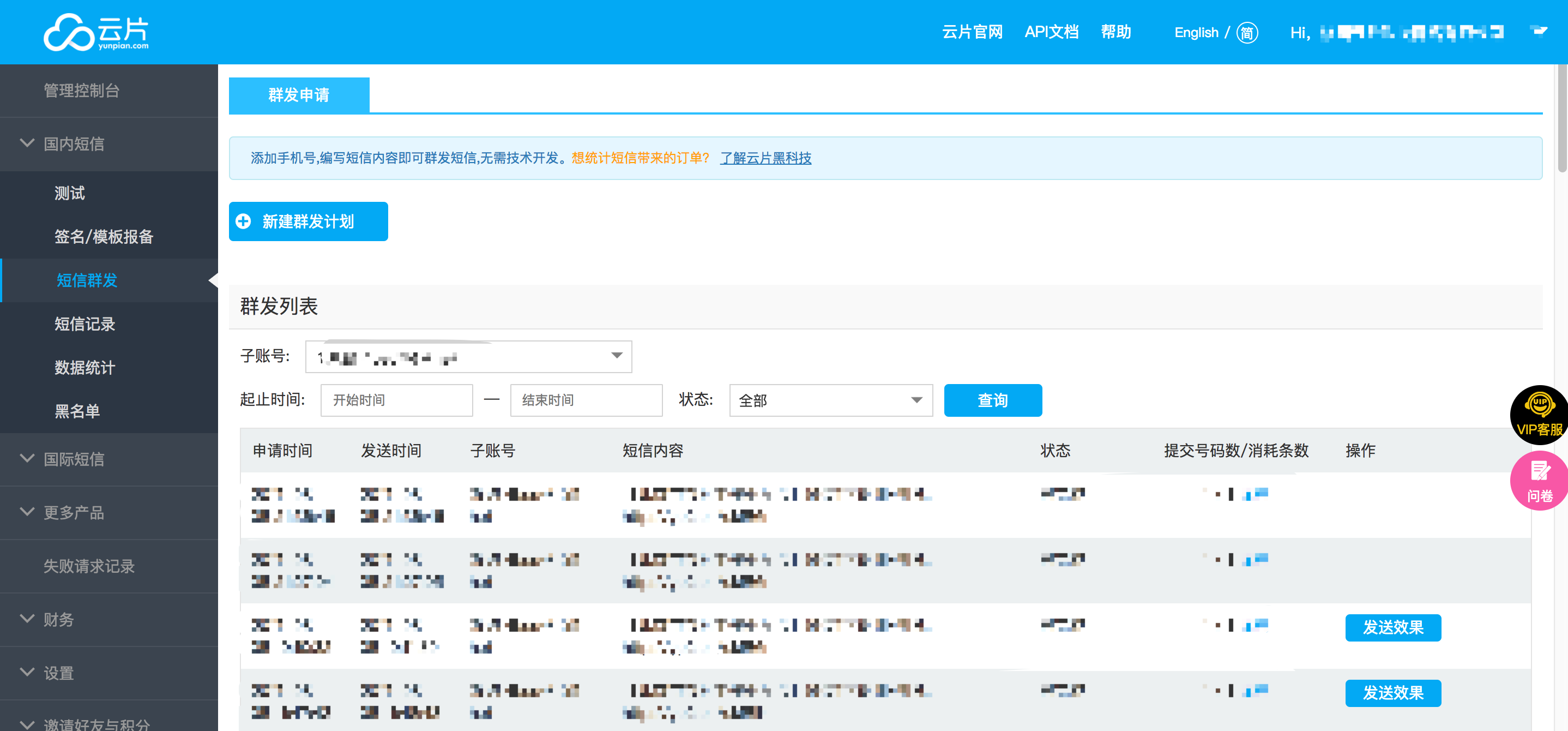Open 管理控制台 in sidebar
The image size is (1568, 731).
click(x=82, y=91)
